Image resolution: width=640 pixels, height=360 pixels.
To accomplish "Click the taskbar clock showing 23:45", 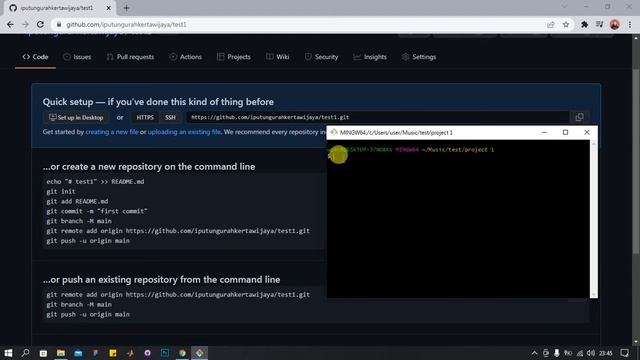I will (x=606, y=353).
